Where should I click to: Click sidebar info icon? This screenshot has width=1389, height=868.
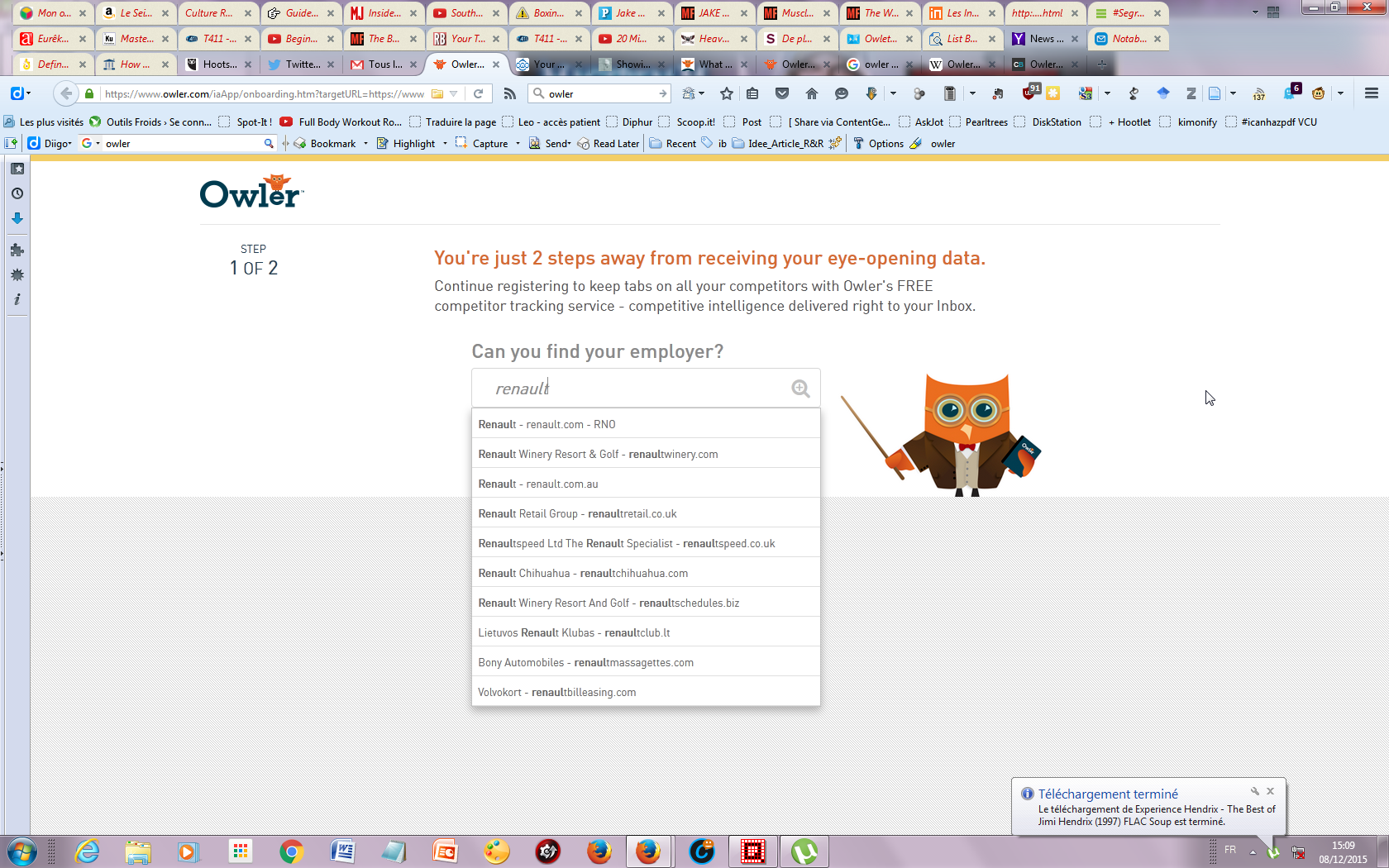[x=17, y=299]
